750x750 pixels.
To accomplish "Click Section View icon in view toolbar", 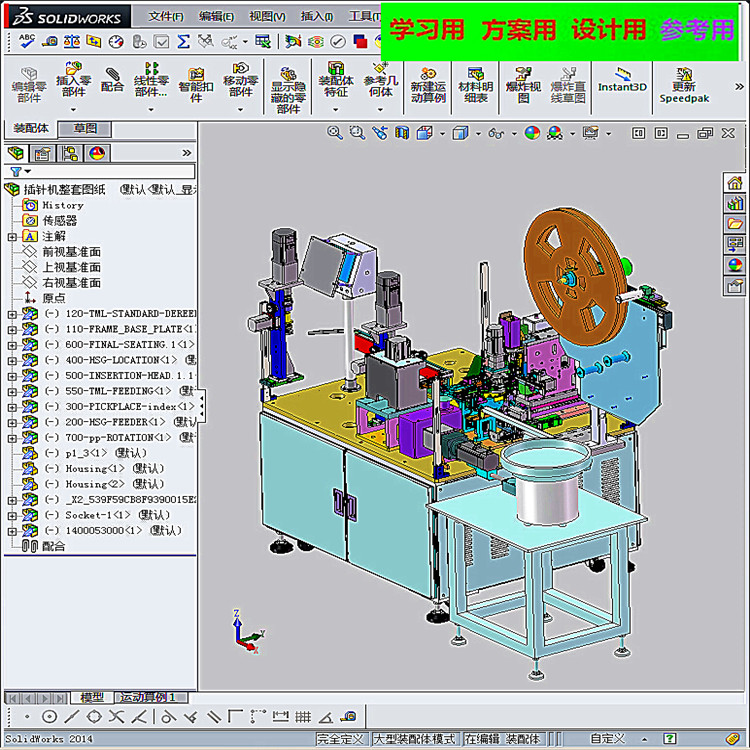I will click(402, 132).
